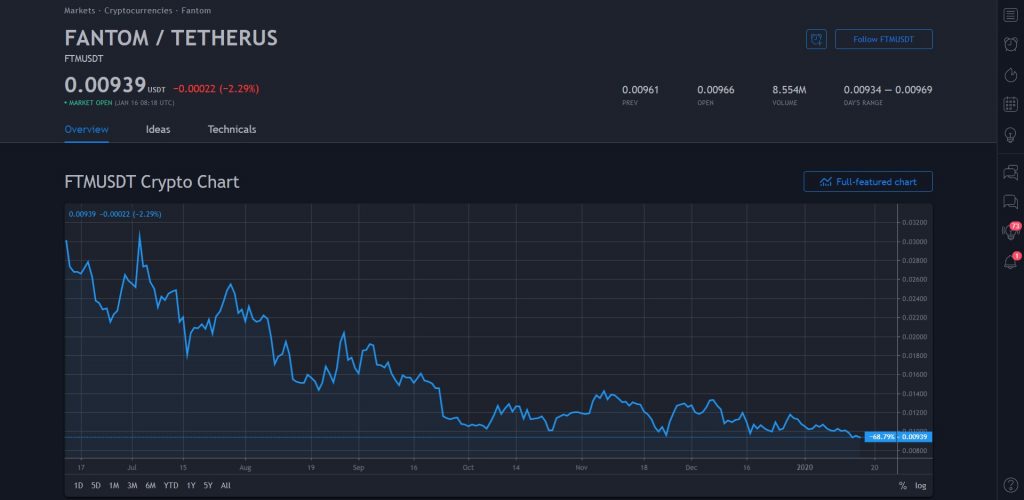Select the YTD time range
The width and height of the screenshot is (1024, 500).
pos(171,486)
